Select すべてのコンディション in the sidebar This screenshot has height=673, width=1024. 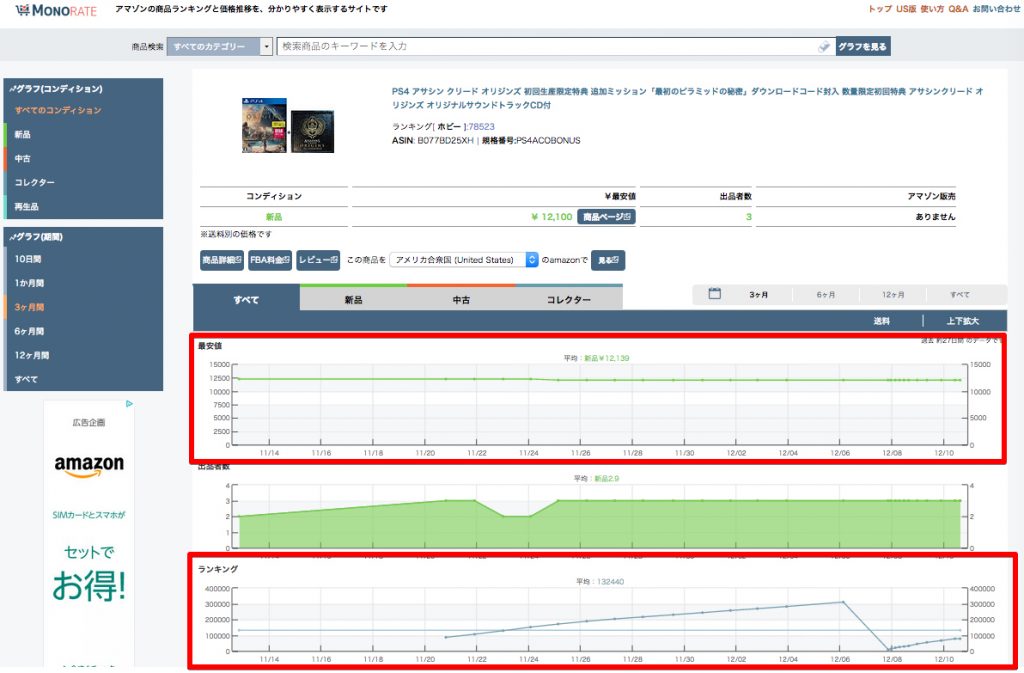[58, 110]
